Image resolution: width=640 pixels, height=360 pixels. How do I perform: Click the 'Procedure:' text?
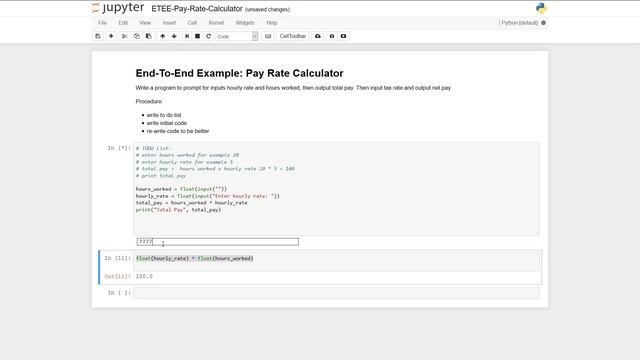(x=149, y=101)
